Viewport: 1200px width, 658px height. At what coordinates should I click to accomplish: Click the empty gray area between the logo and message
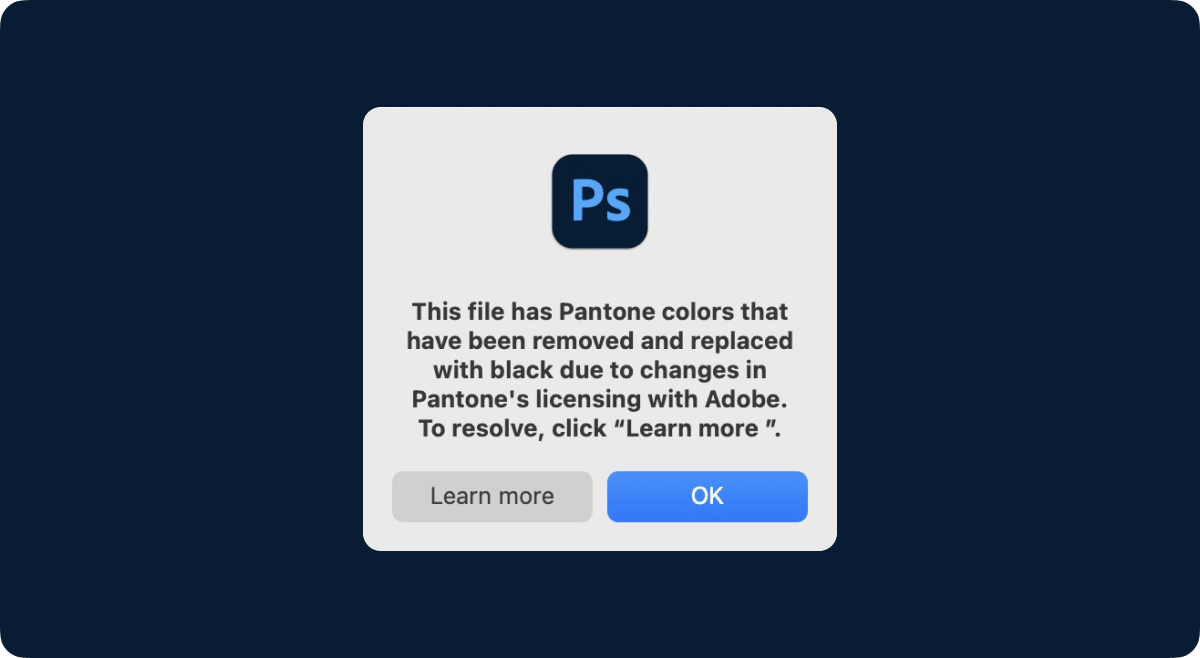(600, 274)
